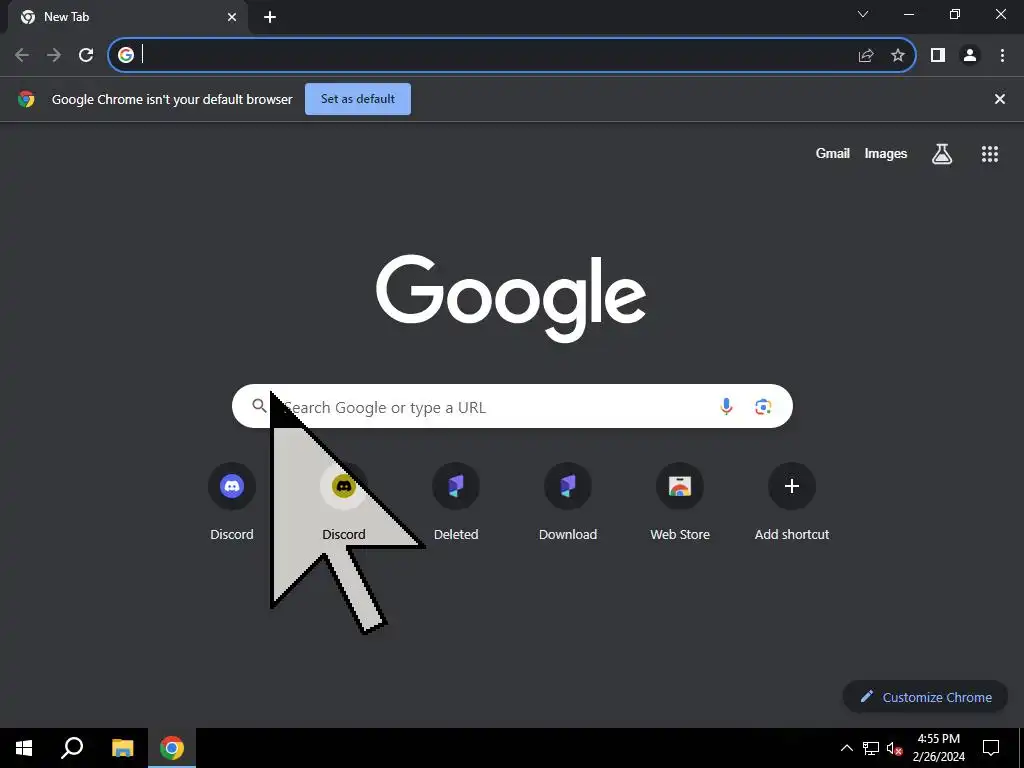
Task: Open Search Labs flask icon
Action: (942, 154)
